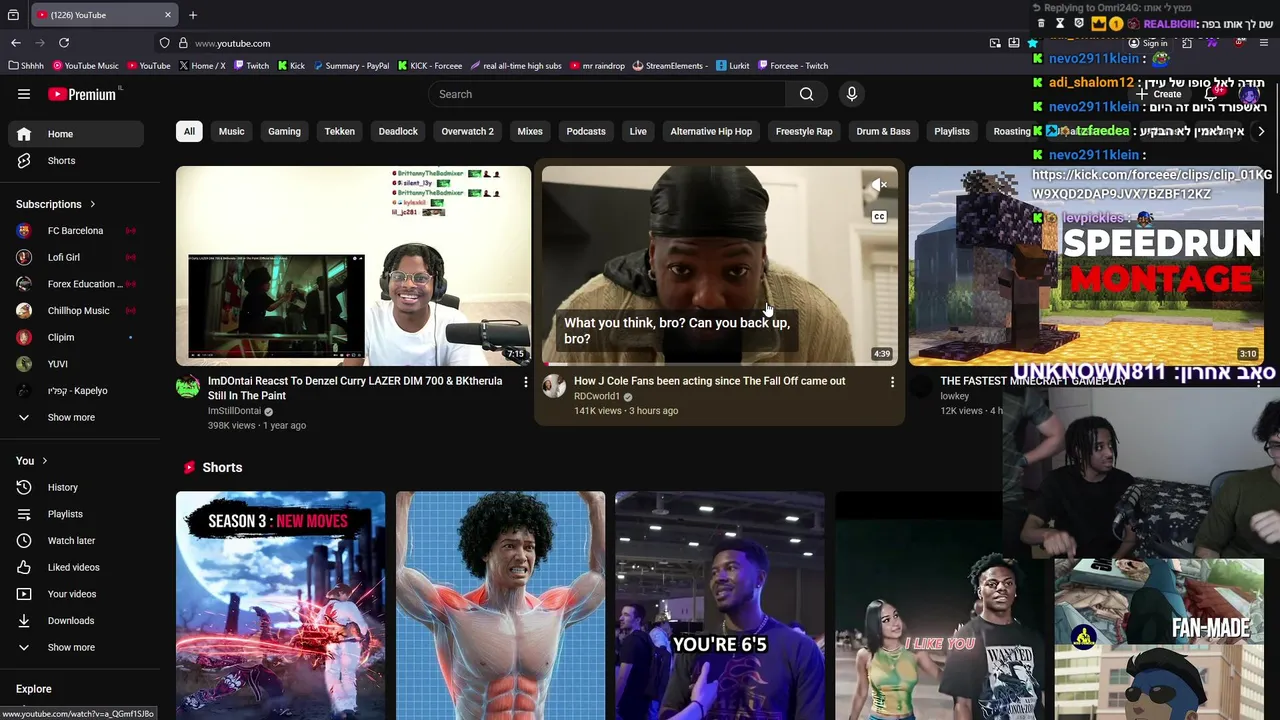Open the Kick bookmark
This screenshot has width=1280, height=720.
point(291,66)
